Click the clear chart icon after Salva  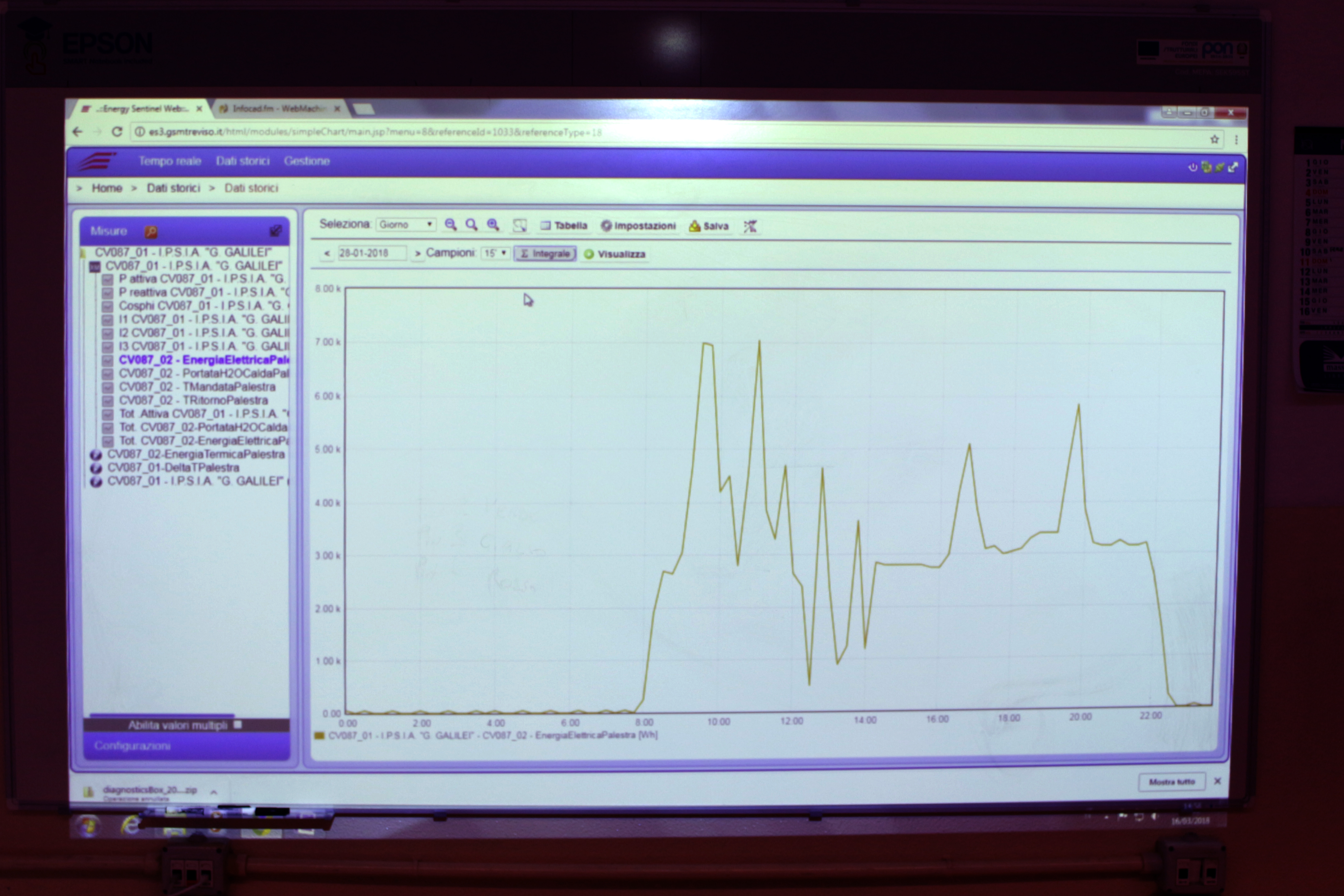pos(750,226)
